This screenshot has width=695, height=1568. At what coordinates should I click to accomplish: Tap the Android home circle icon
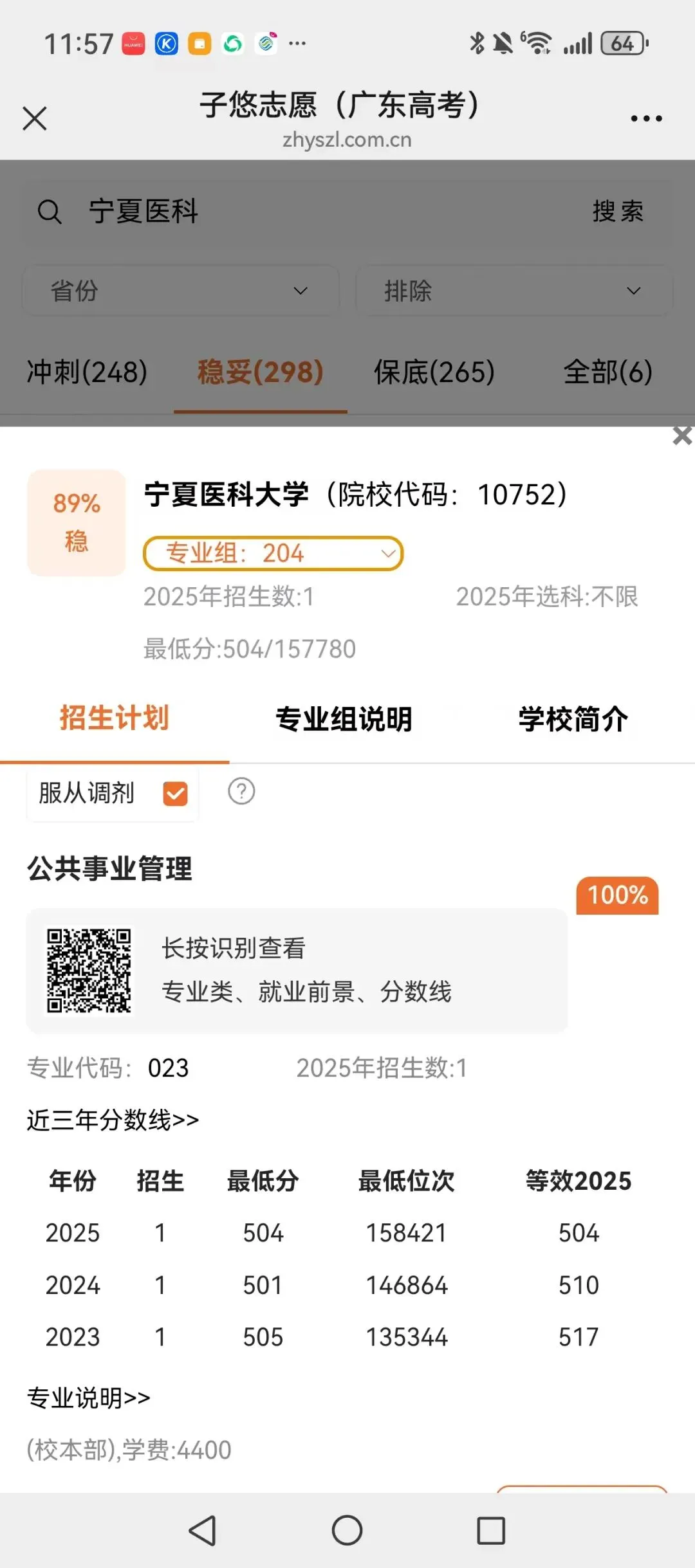[347, 1530]
